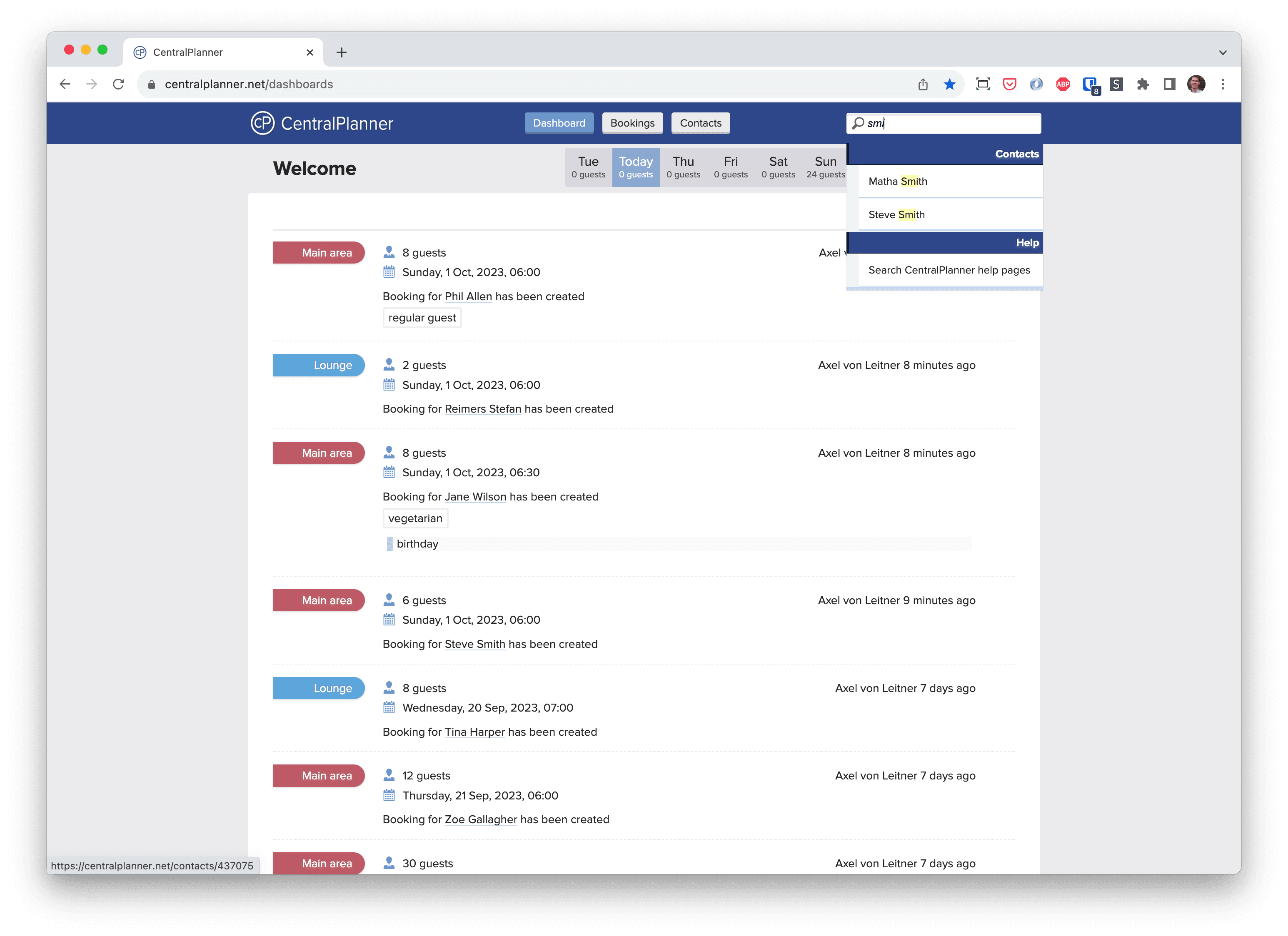The height and width of the screenshot is (936, 1288).
Task: Click 'Sunday, 1 Oct, 2023, 06:30' date
Action: pyautogui.click(x=471, y=472)
